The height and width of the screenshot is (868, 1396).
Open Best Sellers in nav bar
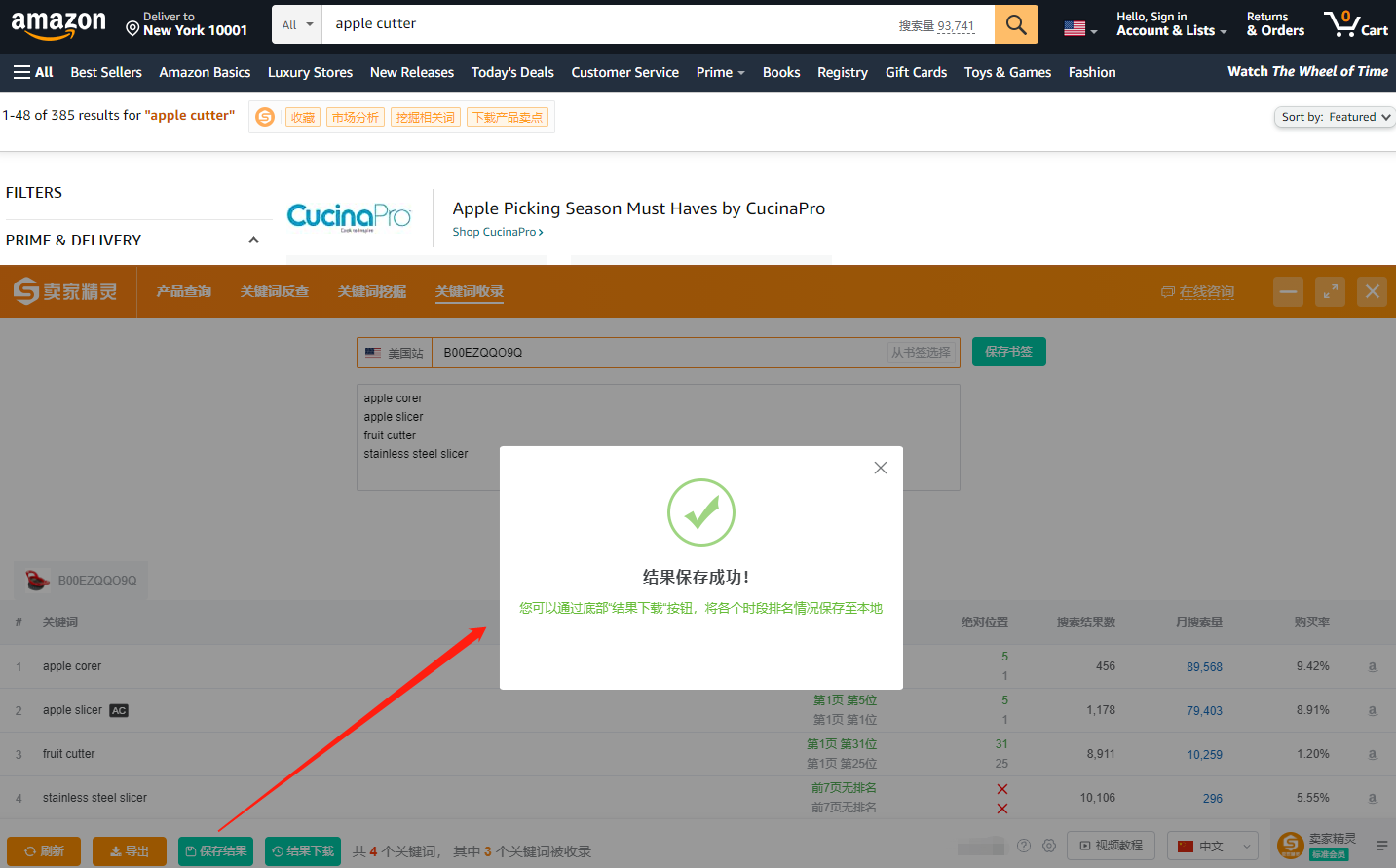tap(106, 72)
